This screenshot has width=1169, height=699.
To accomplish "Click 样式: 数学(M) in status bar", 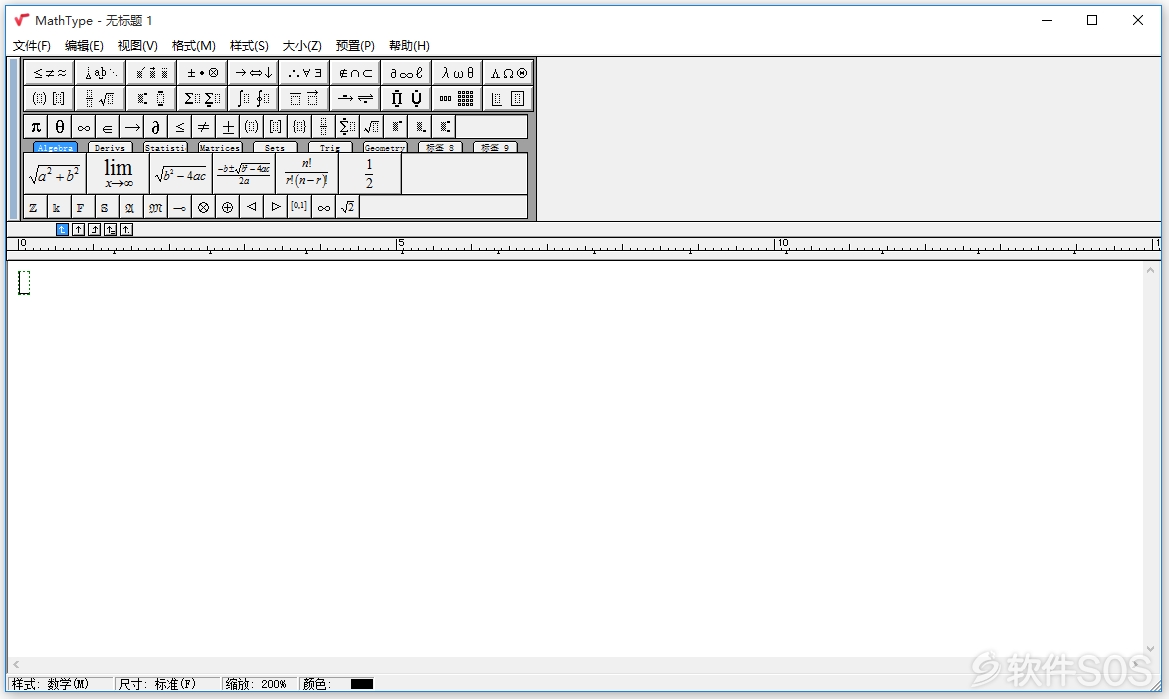I will click(x=60, y=684).
